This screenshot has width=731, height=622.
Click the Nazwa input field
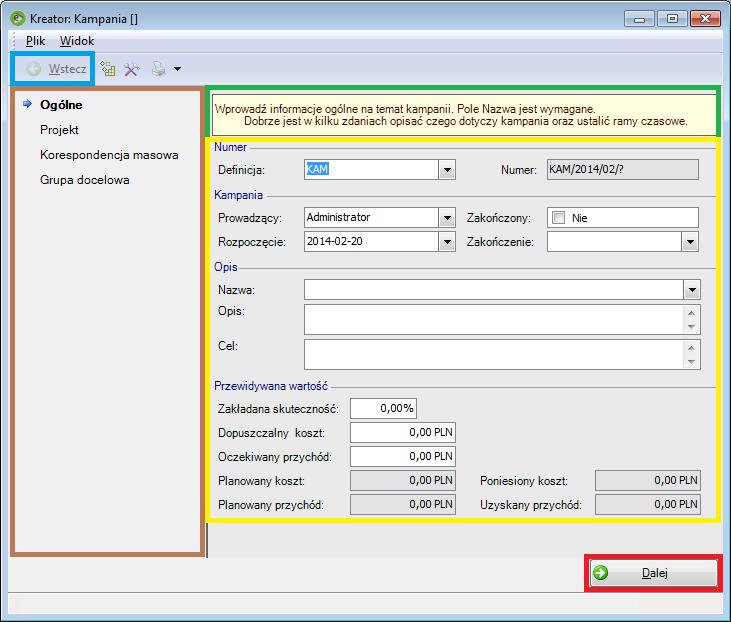(494, 290)
